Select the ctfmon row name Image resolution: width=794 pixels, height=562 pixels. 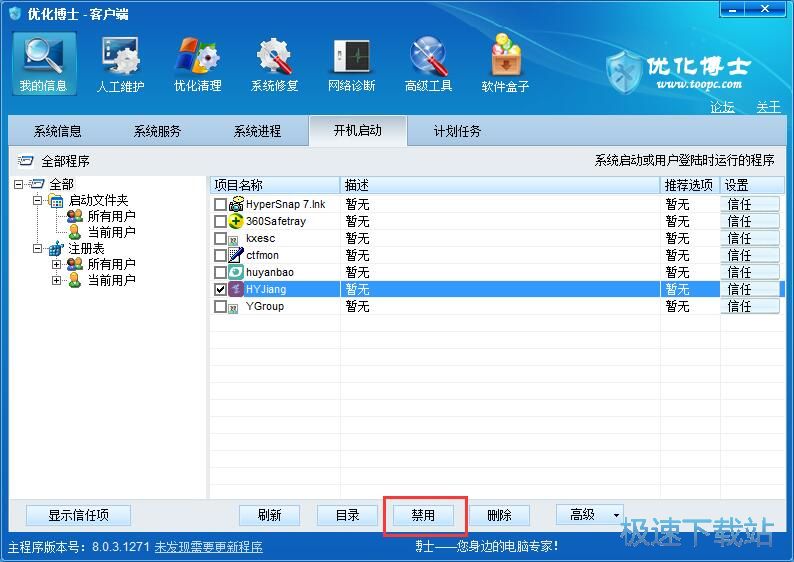point(262,255)
